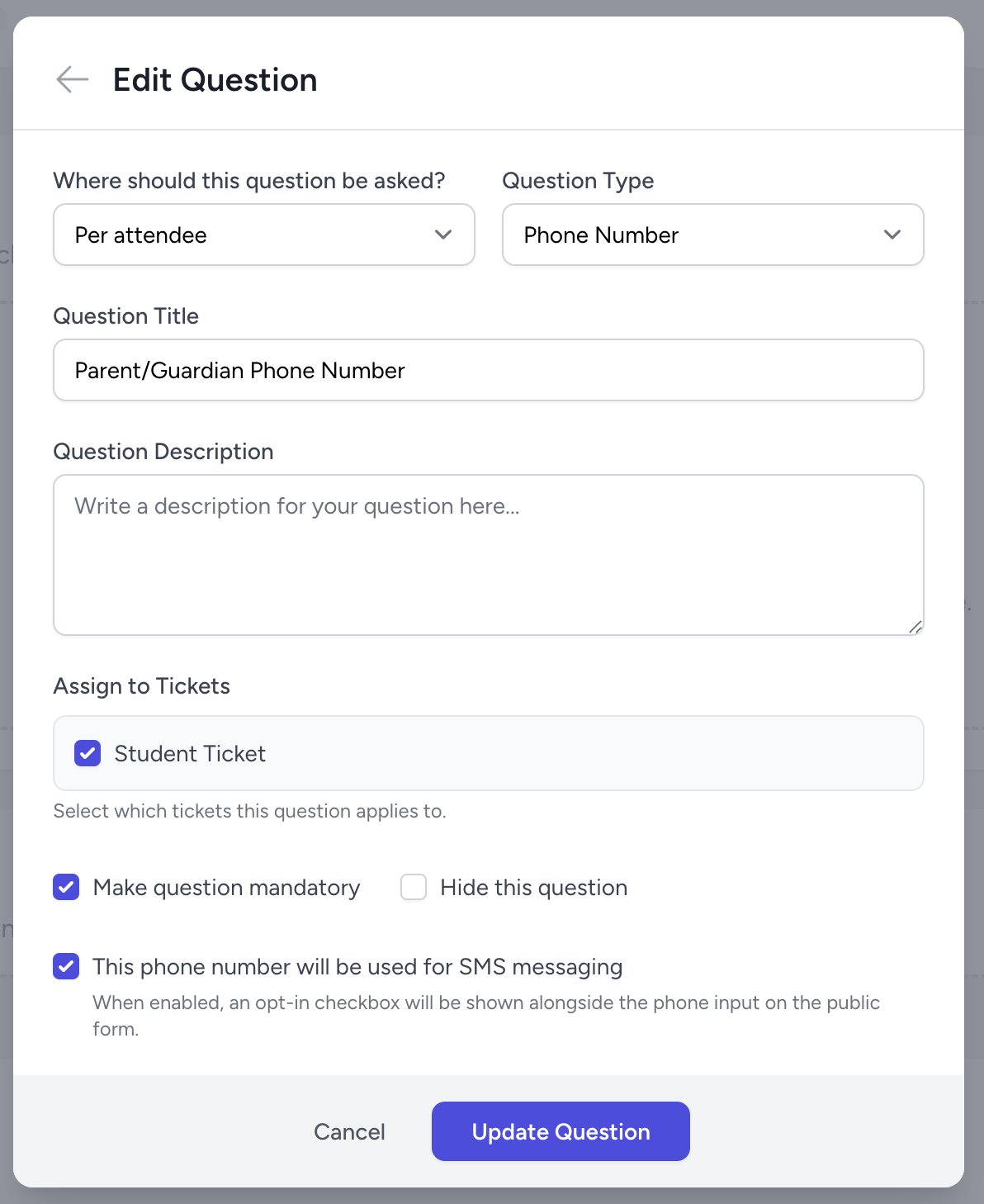
Task: Uncheck the Student Ticket assignment
Action: [87, 752]
